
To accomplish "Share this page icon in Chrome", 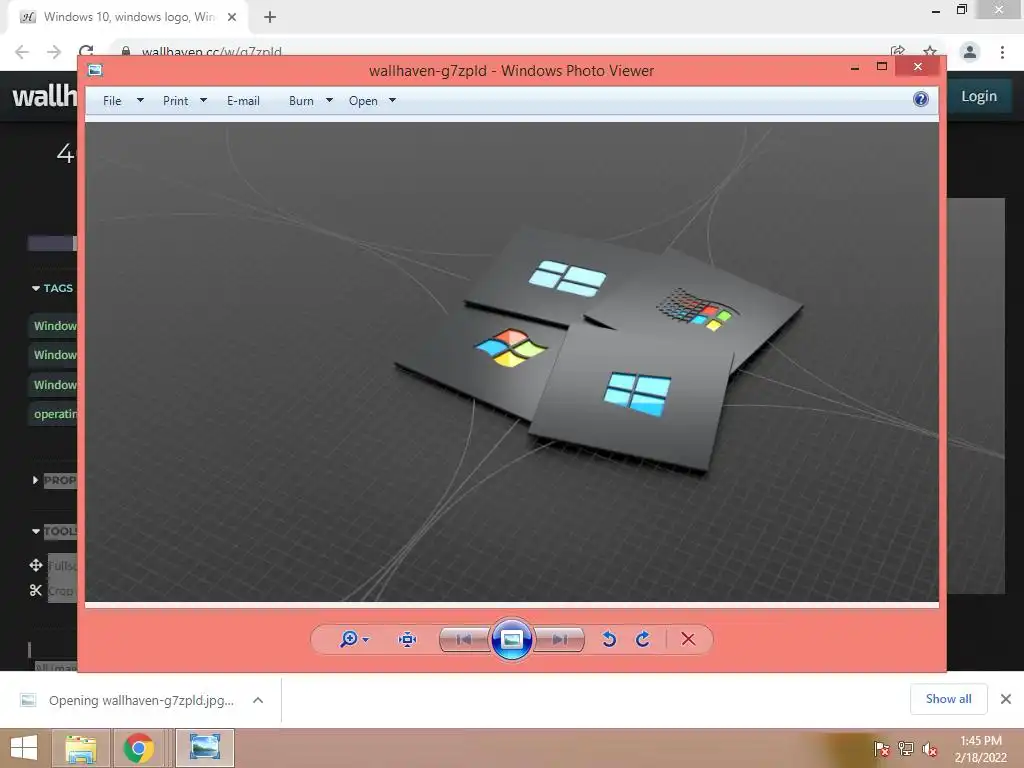I will 898,52.
